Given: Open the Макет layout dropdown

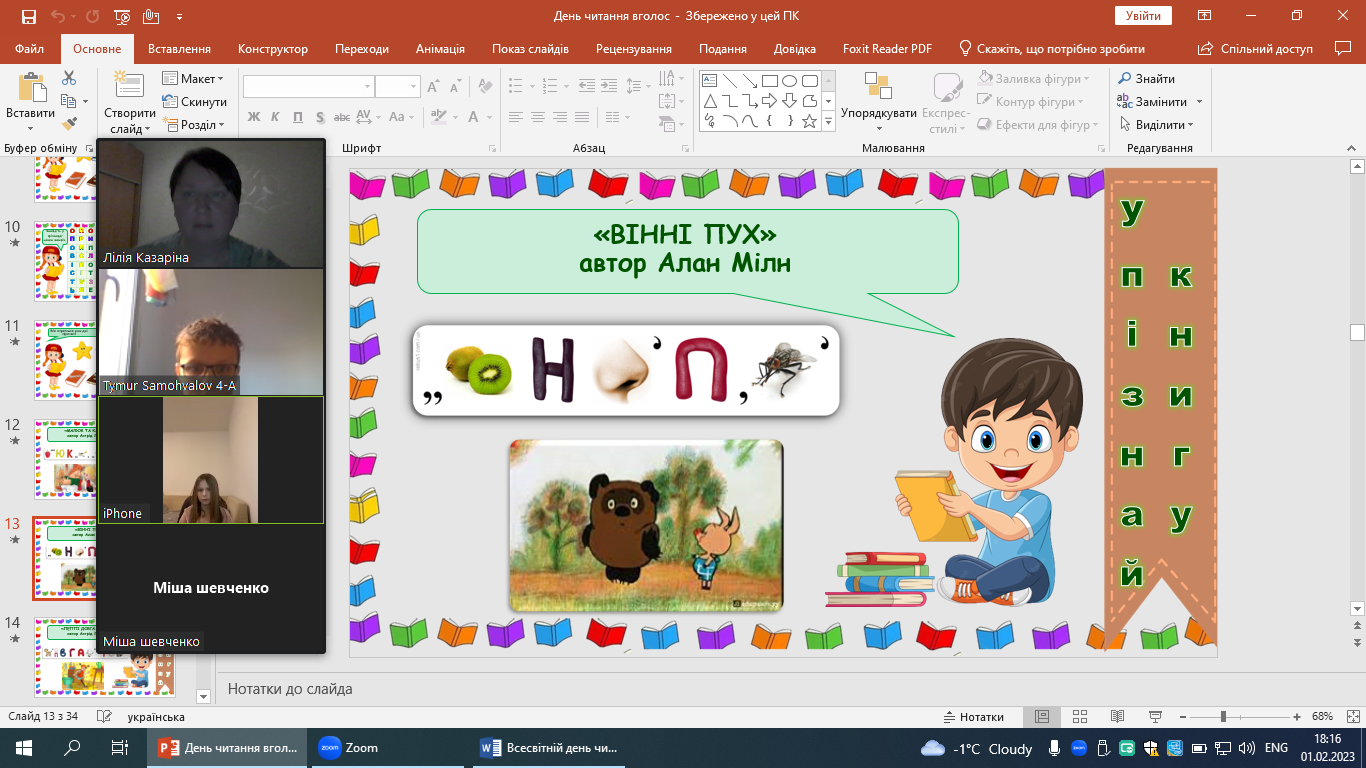Looking at the screenshot, I should (x=194, y=78).
